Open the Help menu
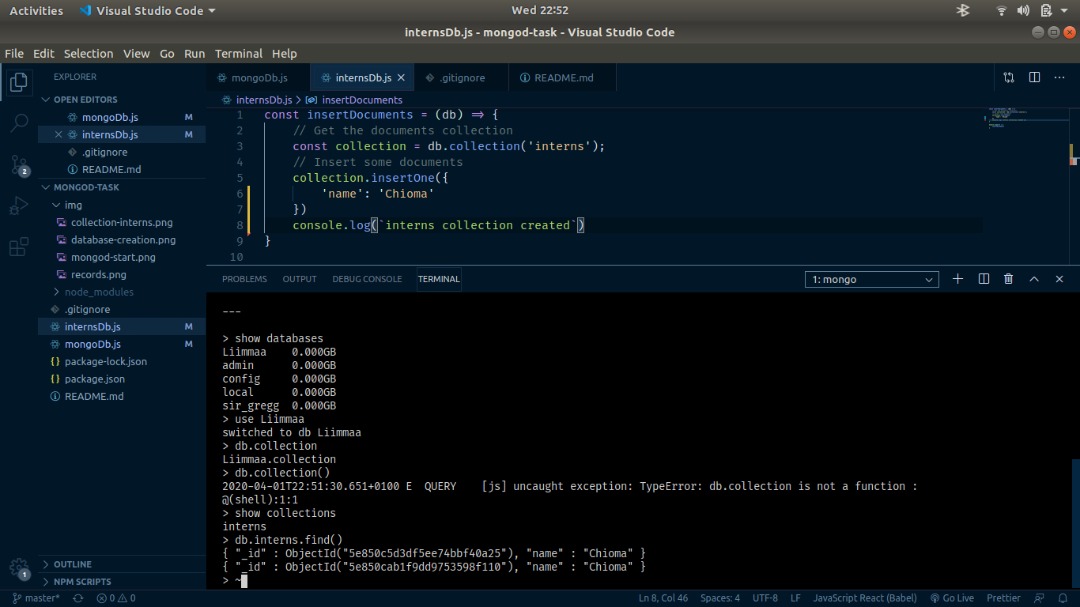This screenshot has width=1080, height=607. coord(284,54)
